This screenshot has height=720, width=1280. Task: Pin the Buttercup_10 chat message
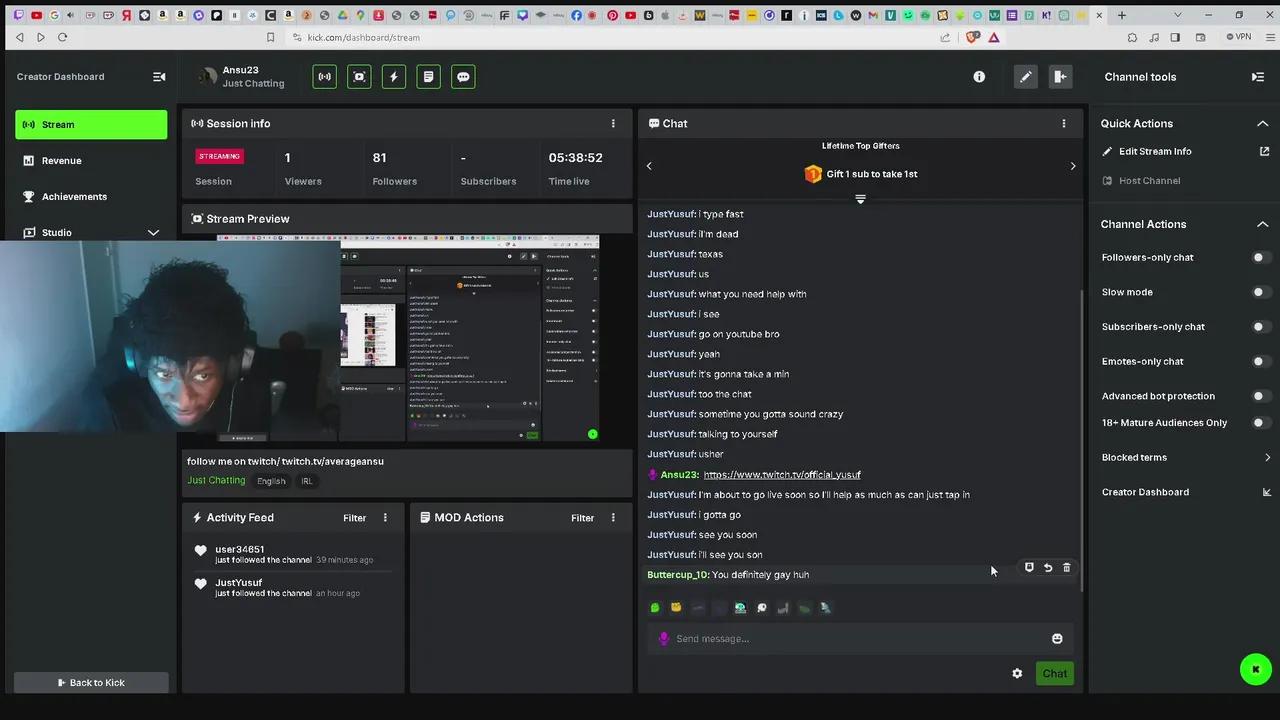pyautogui.click(x=1029, y=567)
